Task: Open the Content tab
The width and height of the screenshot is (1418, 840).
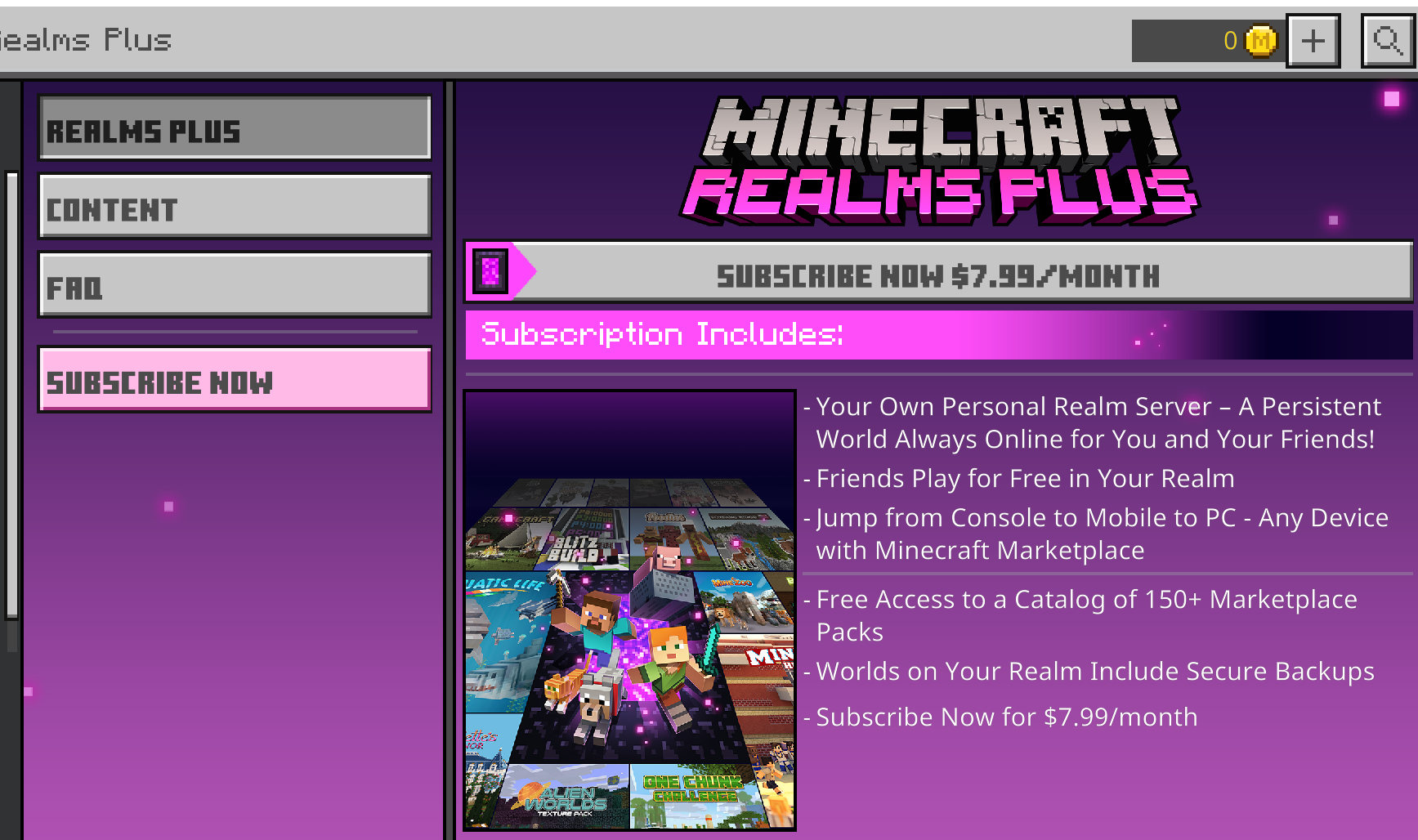Action: pos(235,207)
